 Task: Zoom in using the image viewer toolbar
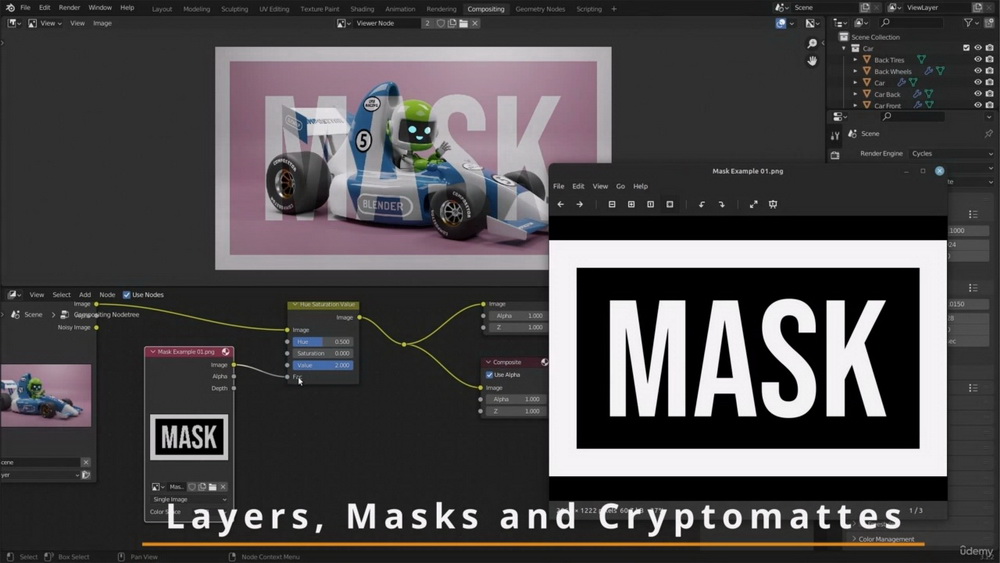click(x=631, y=205)
